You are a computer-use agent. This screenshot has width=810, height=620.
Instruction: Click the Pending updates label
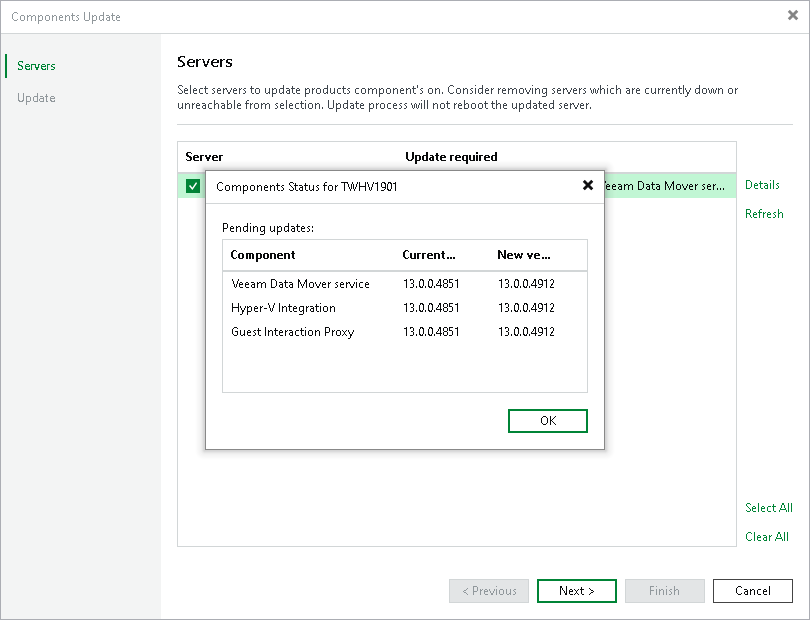coord(268,228)
